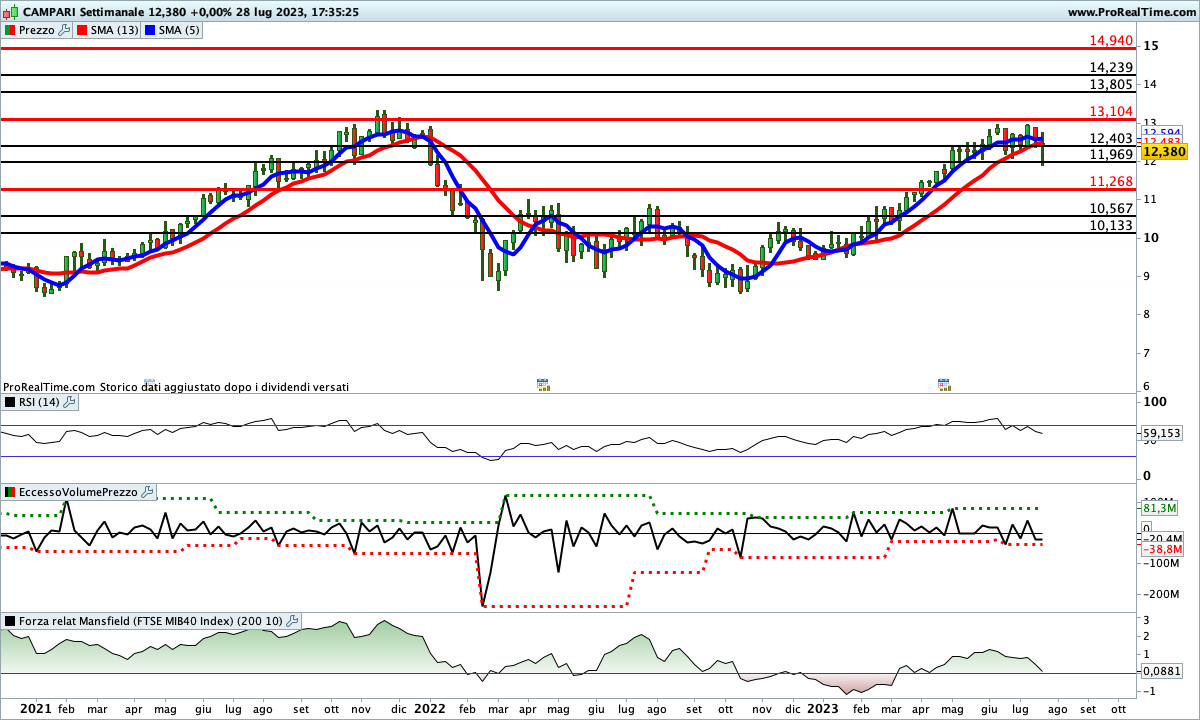1200x720 pixels.
Task: Click the red SMA (13) color swatch
Action: click(83, 30)
